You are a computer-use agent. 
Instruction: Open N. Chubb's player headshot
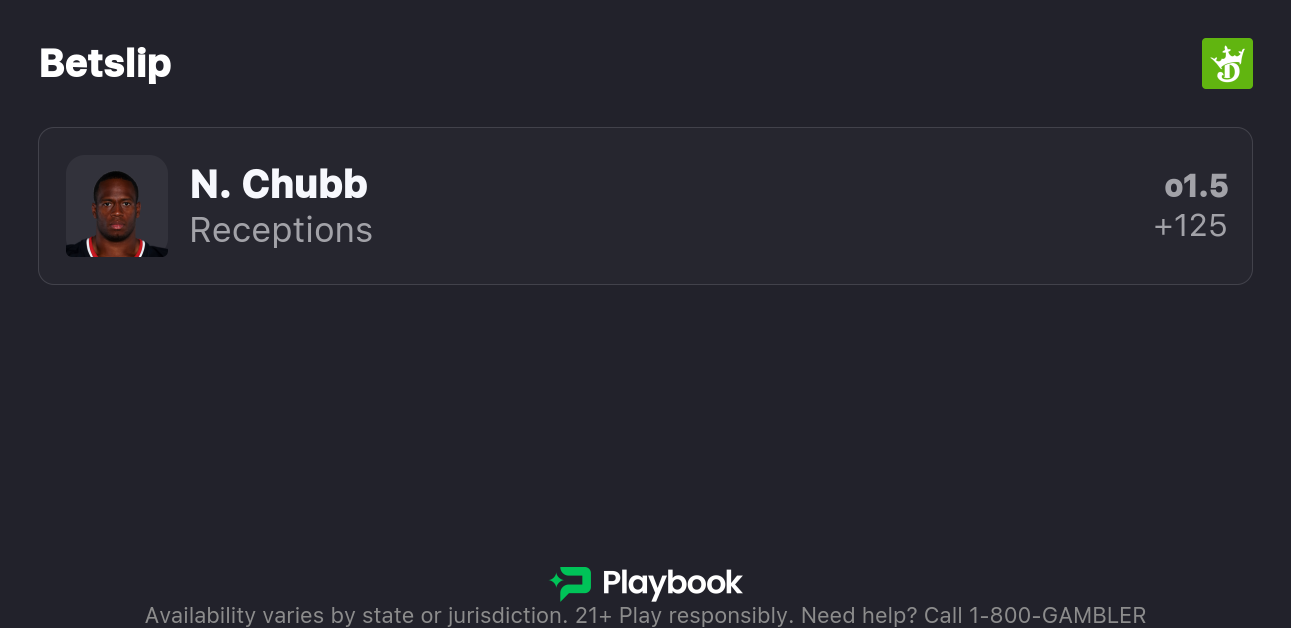click(x=117, y=206)
